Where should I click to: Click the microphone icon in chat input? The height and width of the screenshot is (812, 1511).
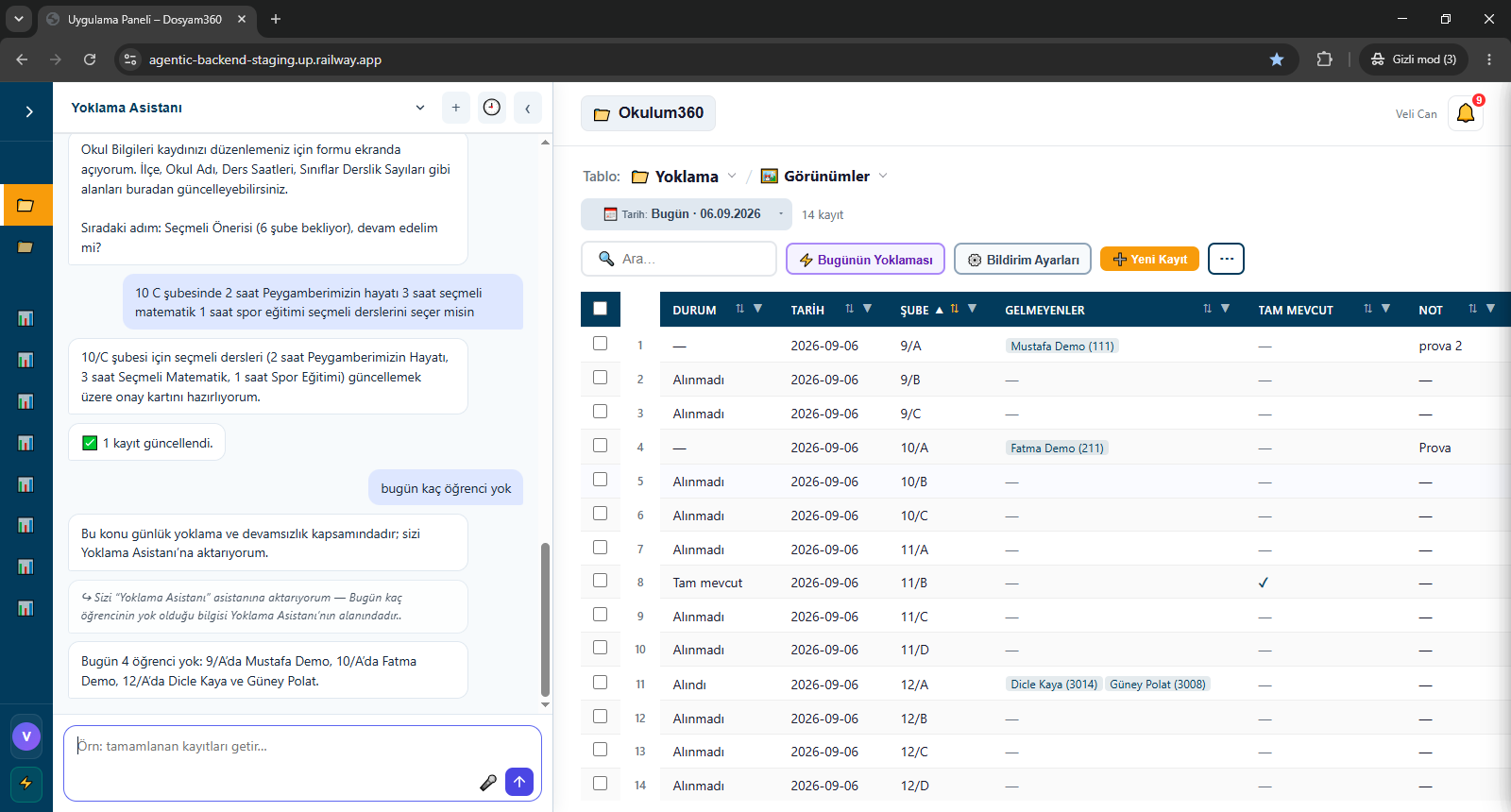pos(488,782)
